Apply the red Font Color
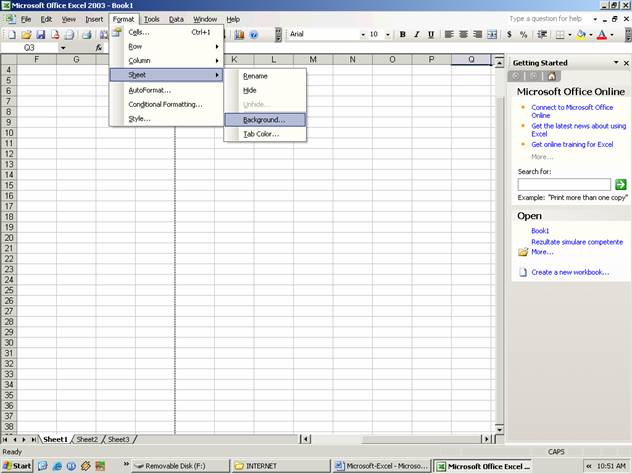The width and height of the screenshot is (632, 474). pyautogui.click(x=602, y=35)
